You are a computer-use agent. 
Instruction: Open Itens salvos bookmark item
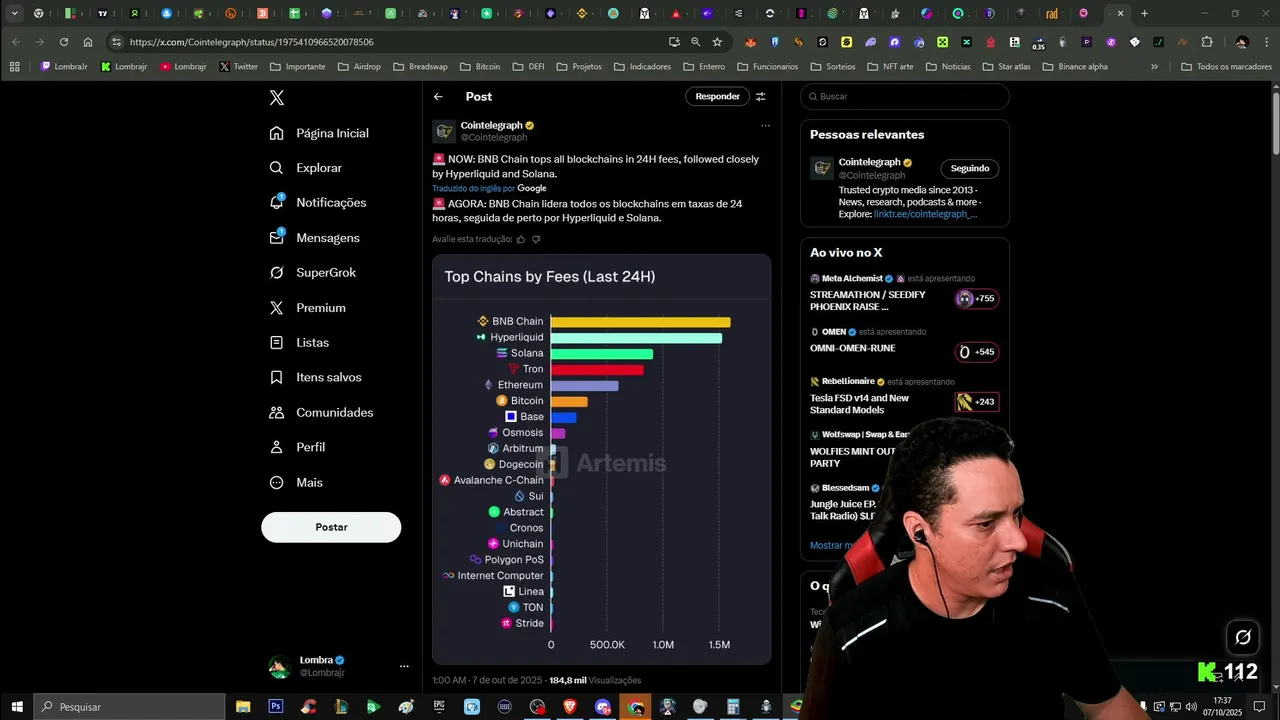click(x=315, y=377)
